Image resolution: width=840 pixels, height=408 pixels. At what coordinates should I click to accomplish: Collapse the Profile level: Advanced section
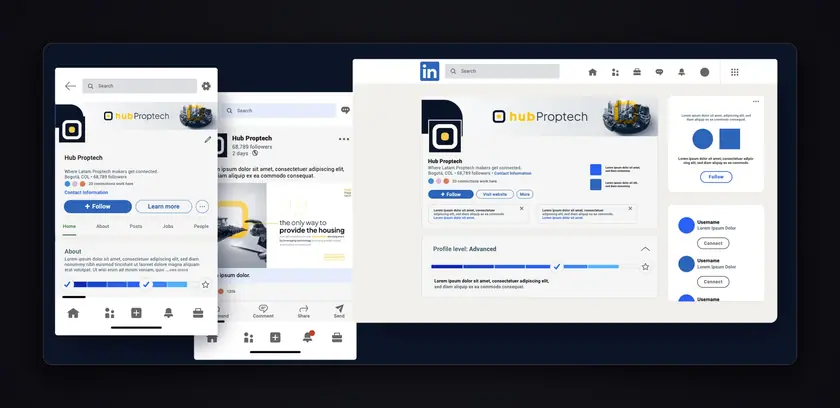[646, 249]
